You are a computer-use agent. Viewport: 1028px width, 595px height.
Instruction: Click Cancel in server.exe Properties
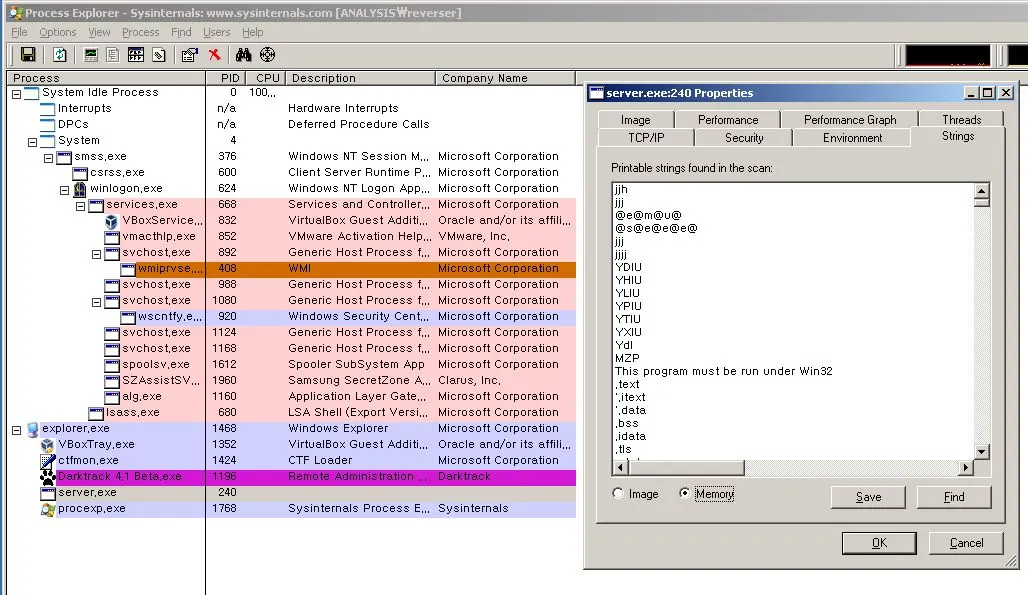point(966,543)
